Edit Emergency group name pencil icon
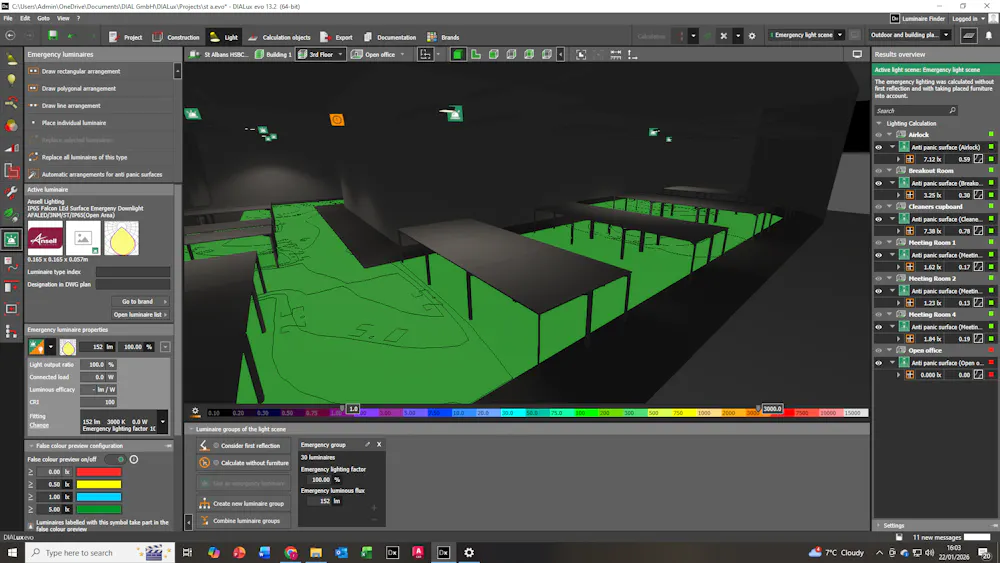This screenshot has width=1000, height=563. coord(367,444)
